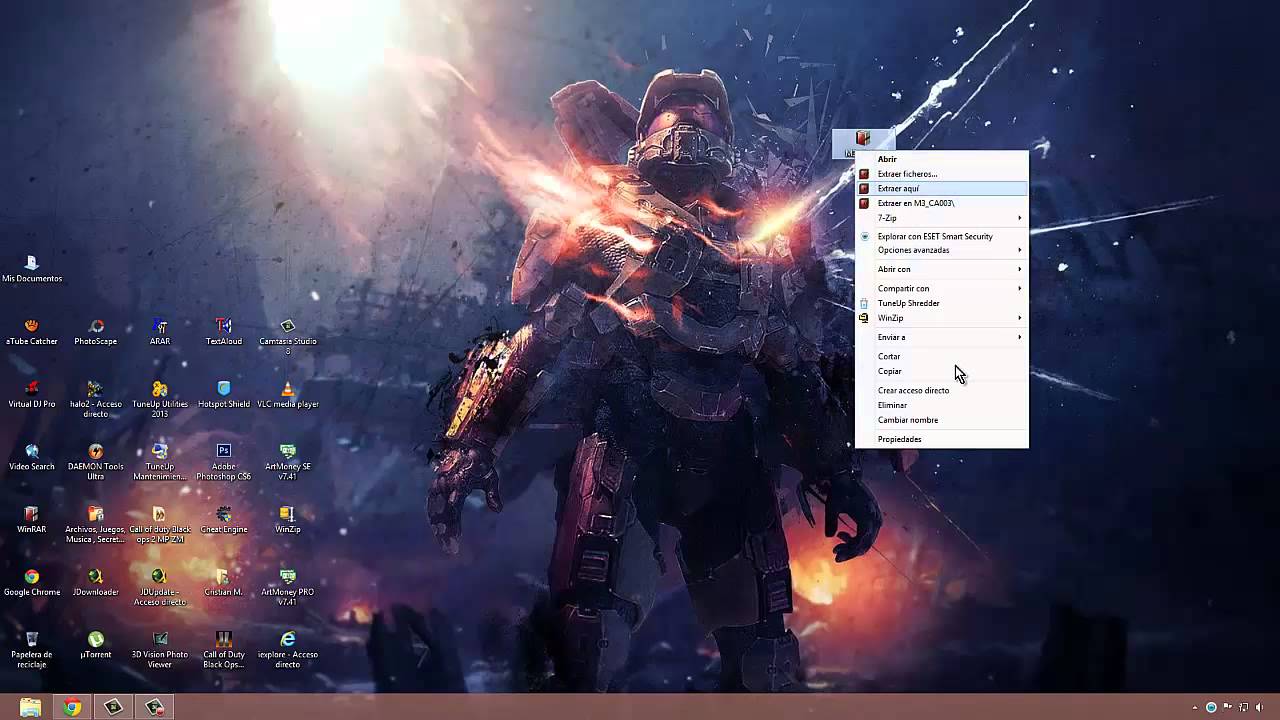Open Google Chrome from the taskbar
The width and height of the screenshot is (1280, 720).
pyautogui.click(x=72, y=707)
